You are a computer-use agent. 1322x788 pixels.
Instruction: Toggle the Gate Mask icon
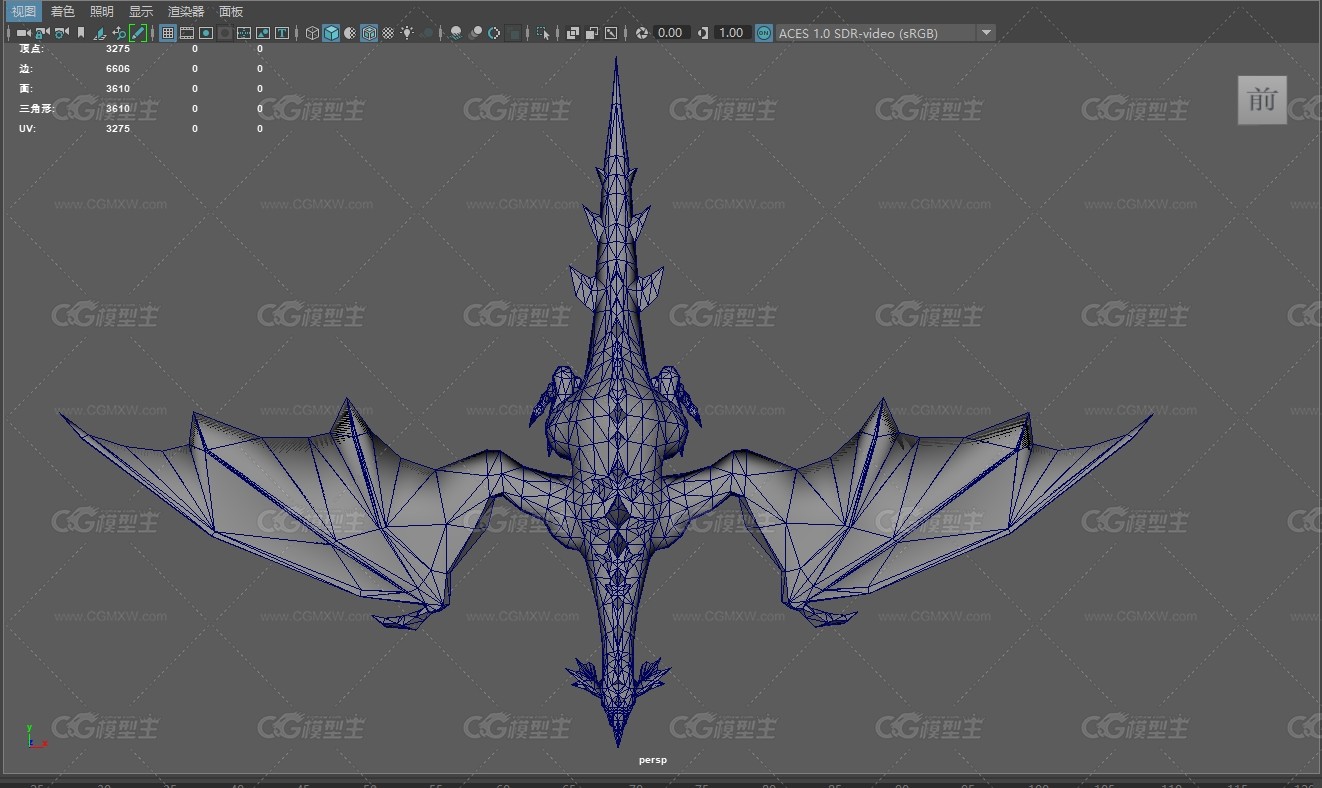click(225, 33)
